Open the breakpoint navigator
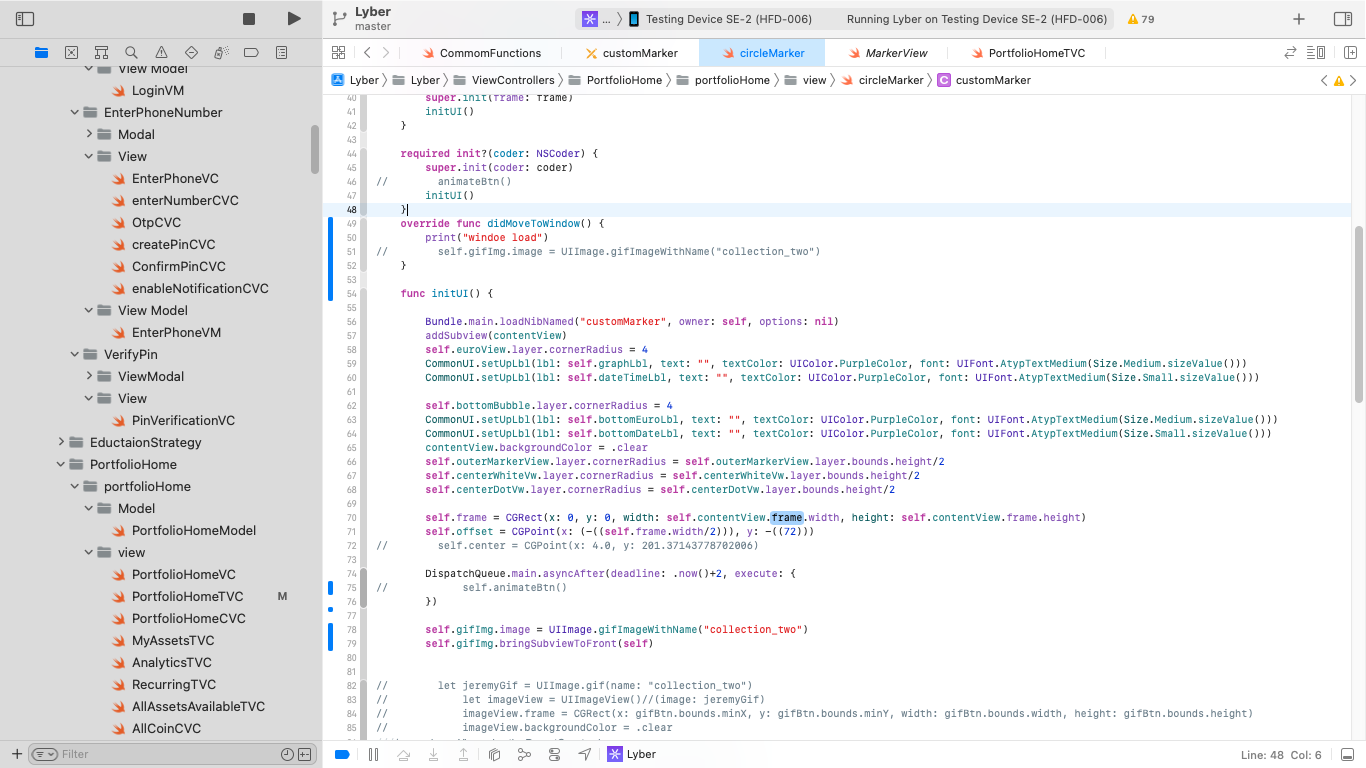1366x768 pixels. (251, 52)
